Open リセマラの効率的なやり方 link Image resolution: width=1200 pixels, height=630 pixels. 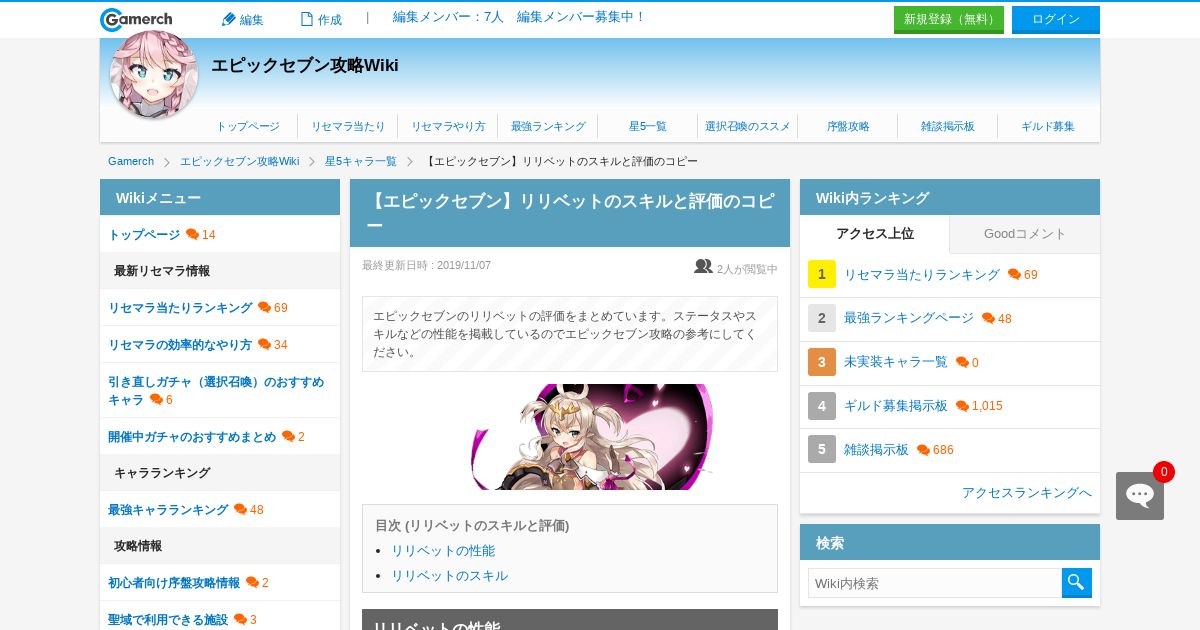180,345
